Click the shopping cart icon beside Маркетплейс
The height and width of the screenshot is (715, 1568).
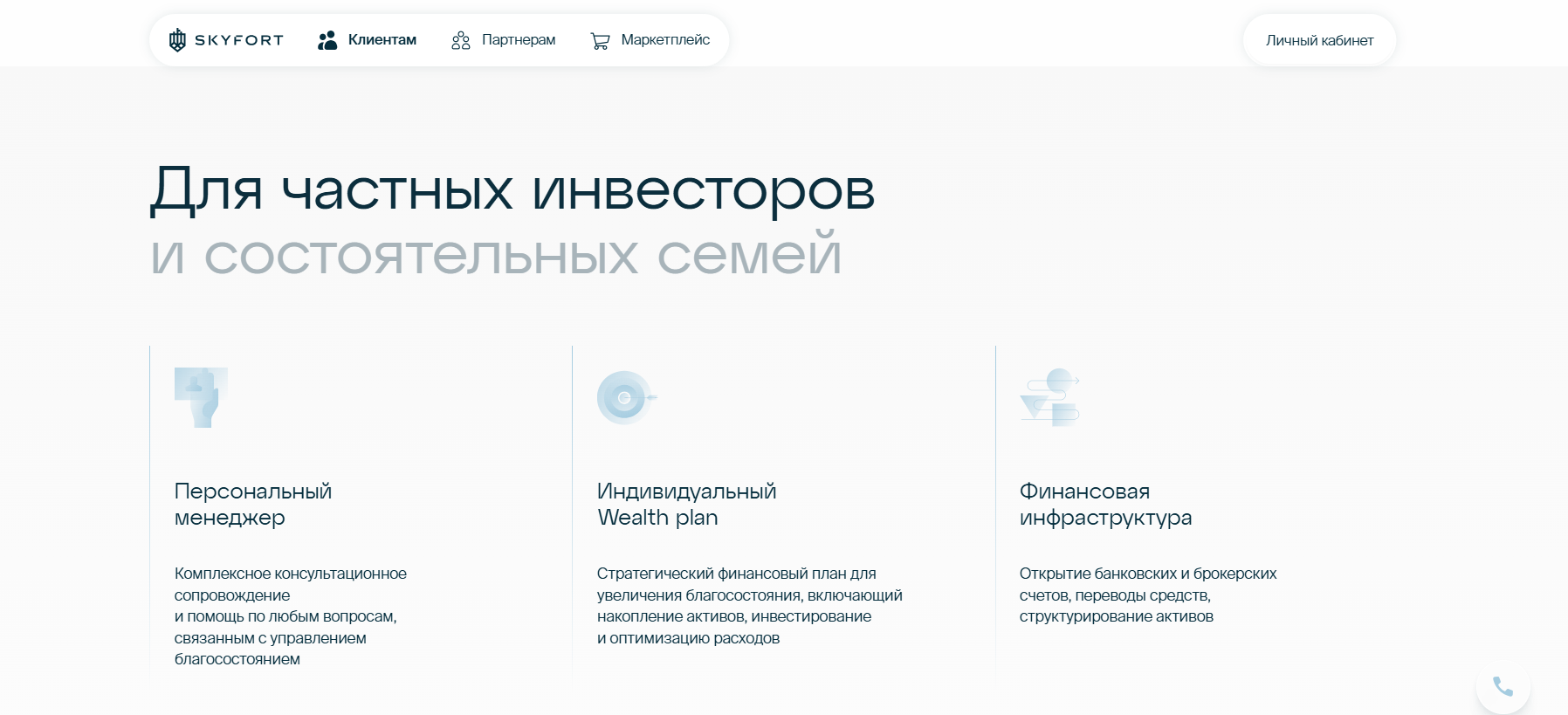600,41
